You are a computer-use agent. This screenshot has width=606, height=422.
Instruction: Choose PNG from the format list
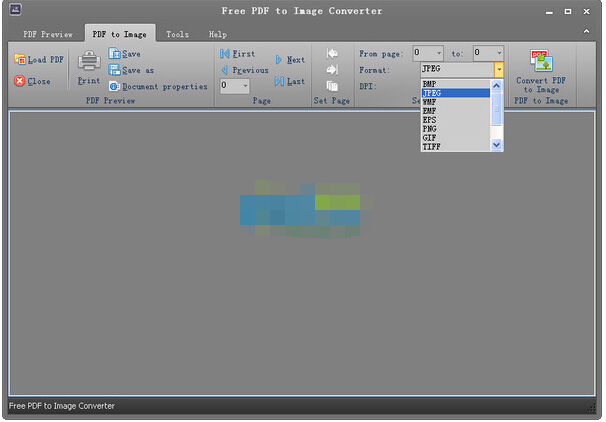[456, 129]
